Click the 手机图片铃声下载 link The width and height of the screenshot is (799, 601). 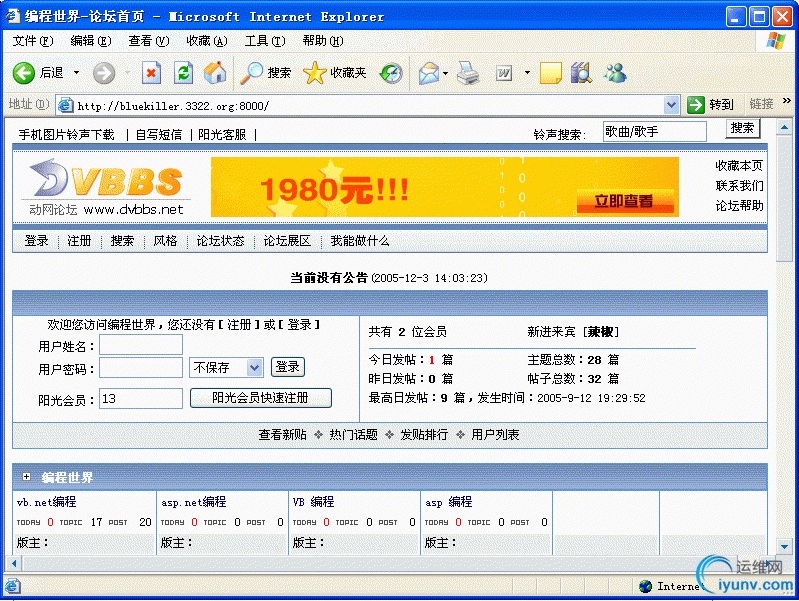point(66,135)
